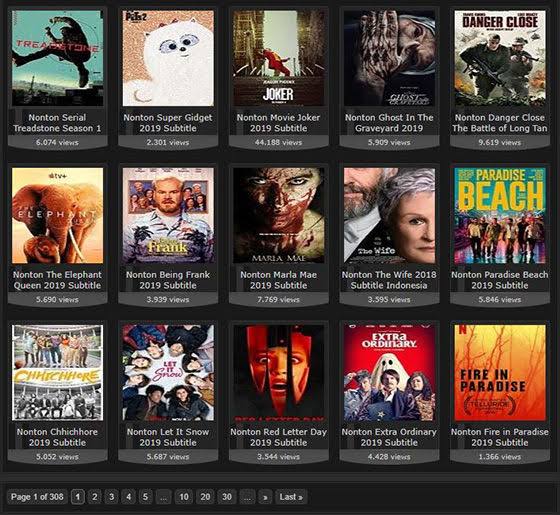Click the '3.939 views' count under Being Frank
This screenshot has height=515, width=560.
pyautogui.click(x=168, y=299)
